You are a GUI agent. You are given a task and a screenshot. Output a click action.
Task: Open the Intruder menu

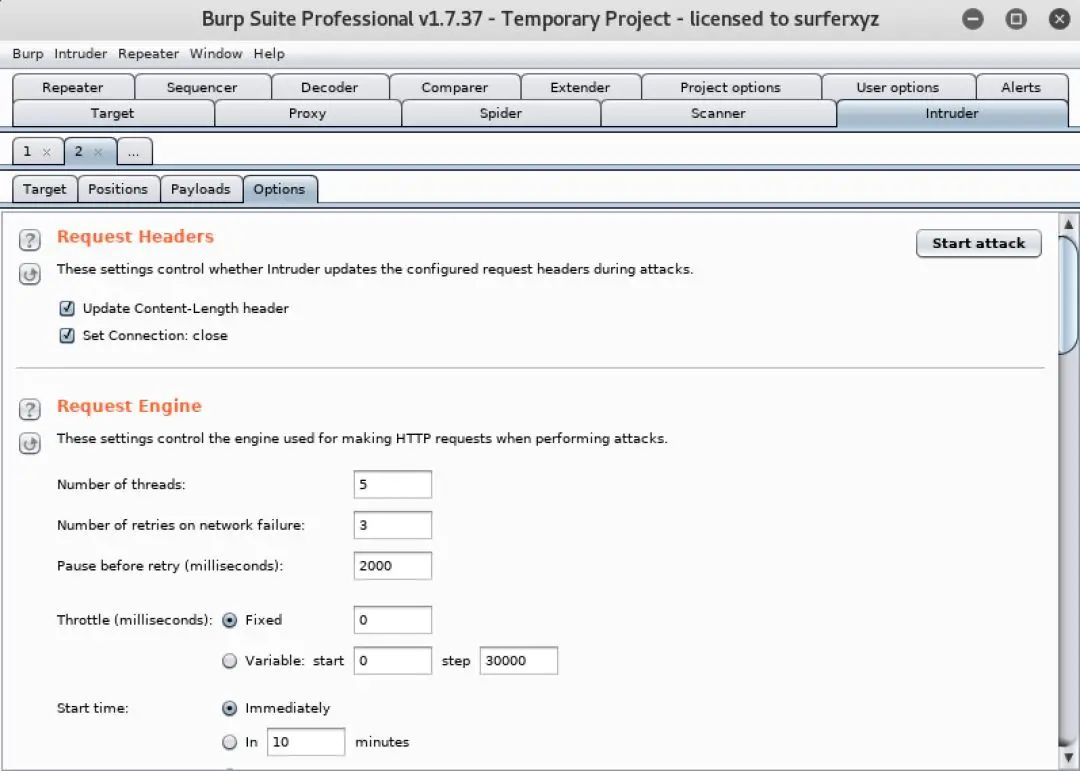point(81,54)
